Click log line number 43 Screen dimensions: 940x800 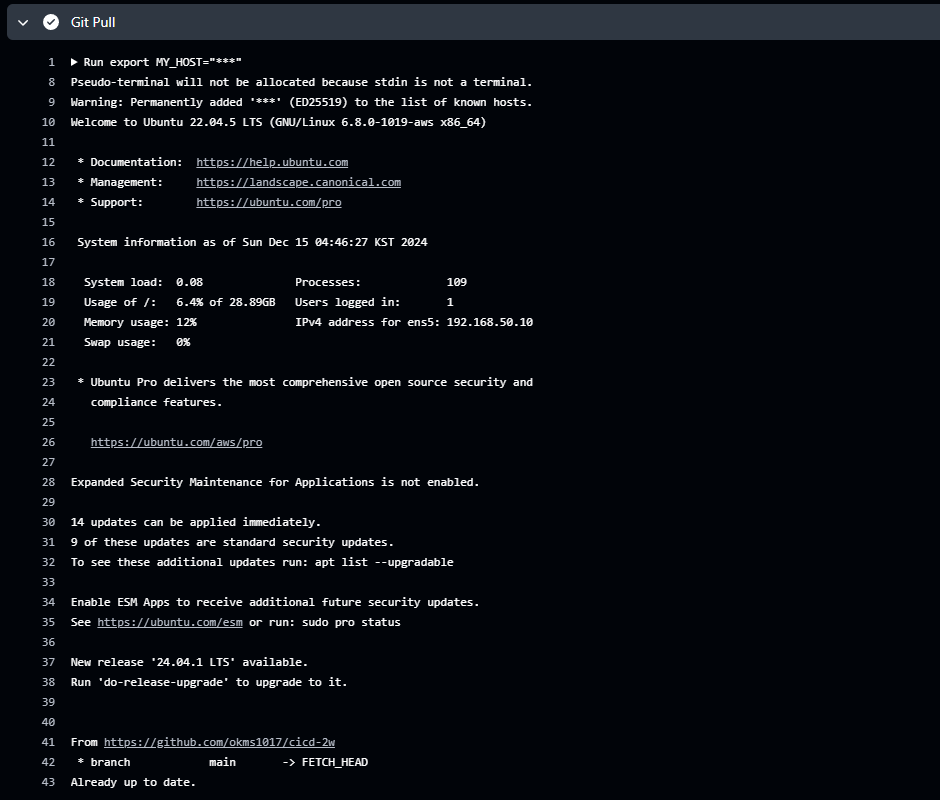[x=48, y=782]
